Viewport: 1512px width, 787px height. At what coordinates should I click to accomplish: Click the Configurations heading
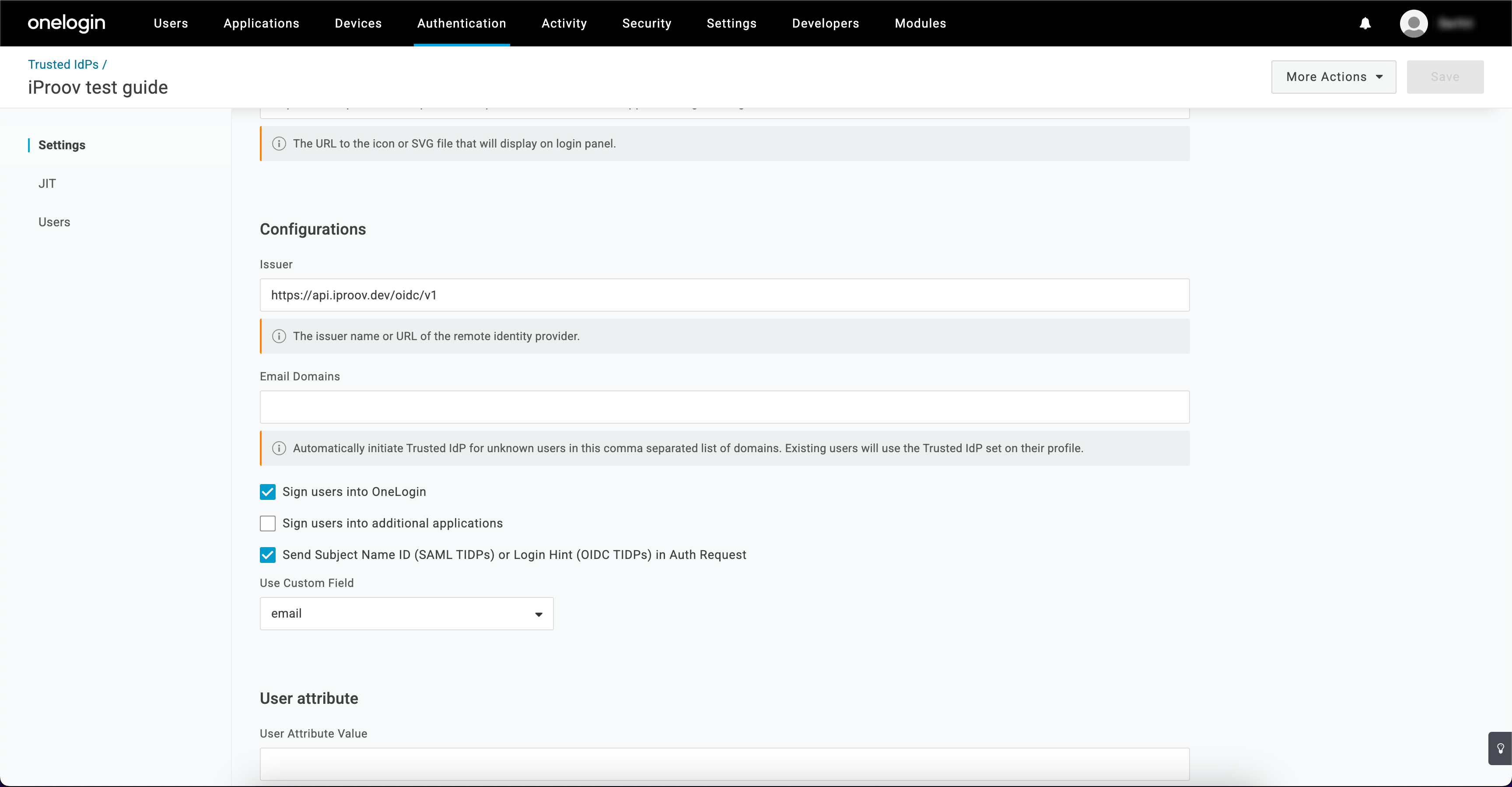click(313, 230)
